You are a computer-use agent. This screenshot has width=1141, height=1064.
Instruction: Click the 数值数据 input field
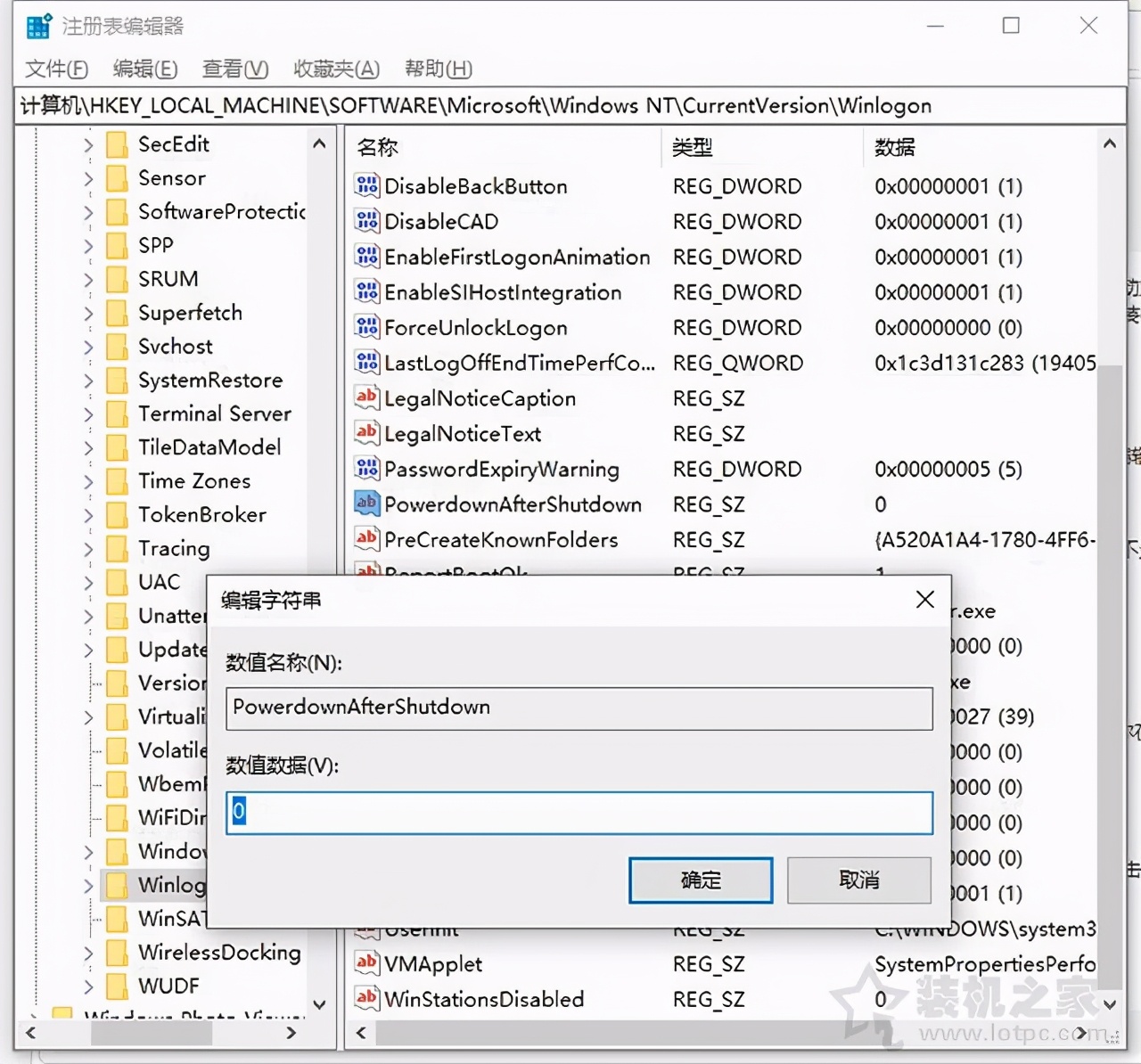tap(579, 814)
